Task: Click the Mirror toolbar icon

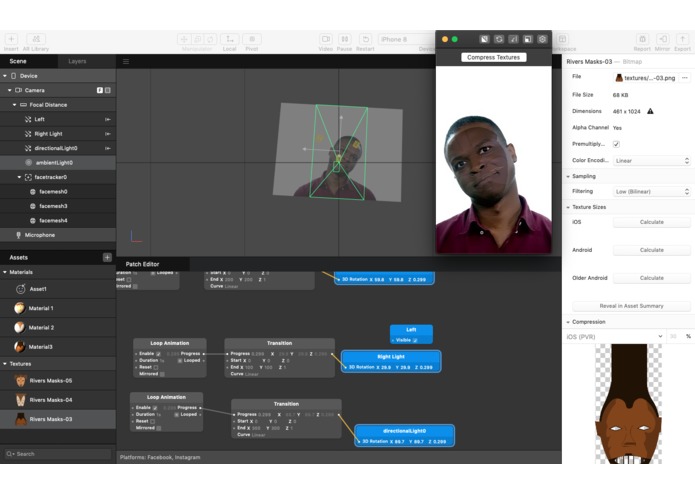Action: coord(663,39)
